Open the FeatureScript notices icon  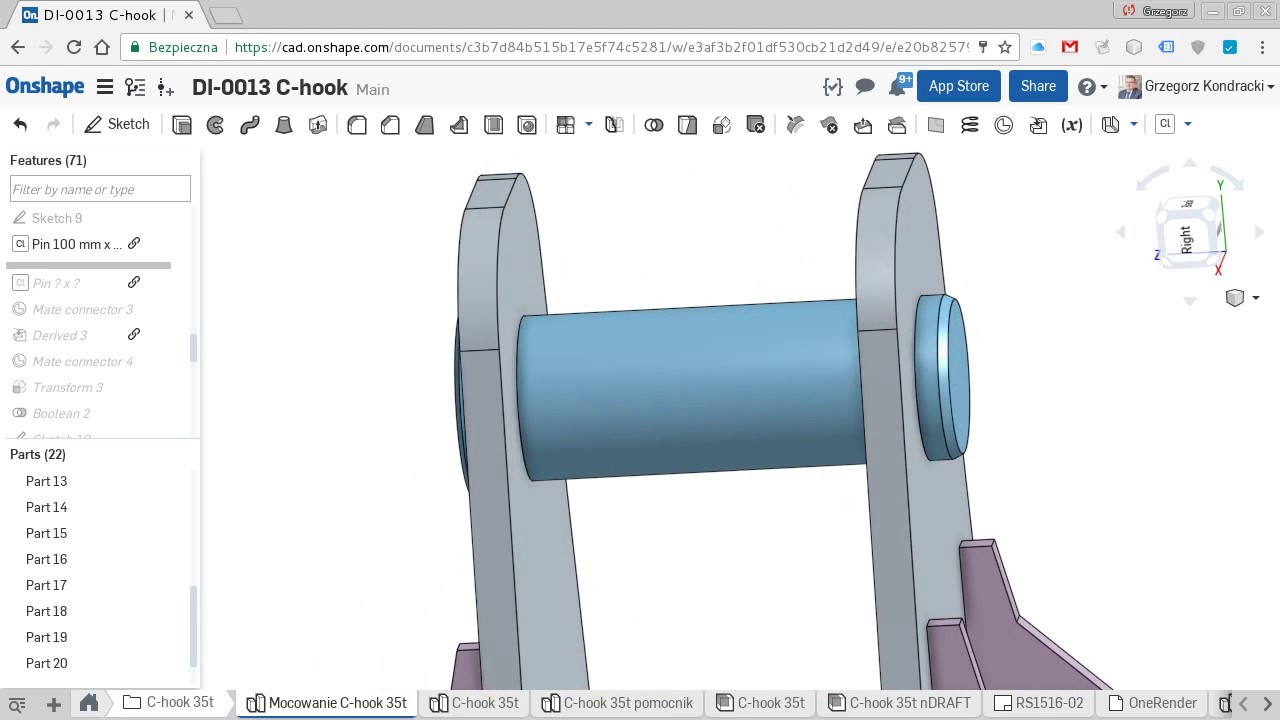[833, 87]
